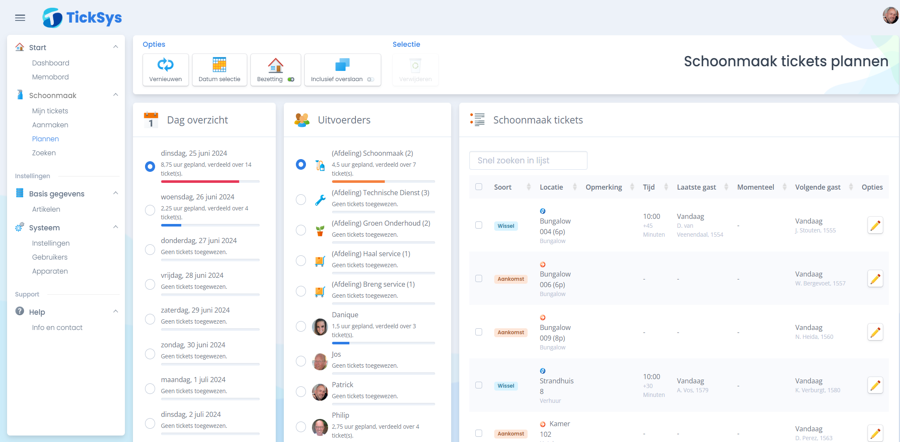Open Info en contact
This screenshot has width=900, height=442.
(57, 328)
